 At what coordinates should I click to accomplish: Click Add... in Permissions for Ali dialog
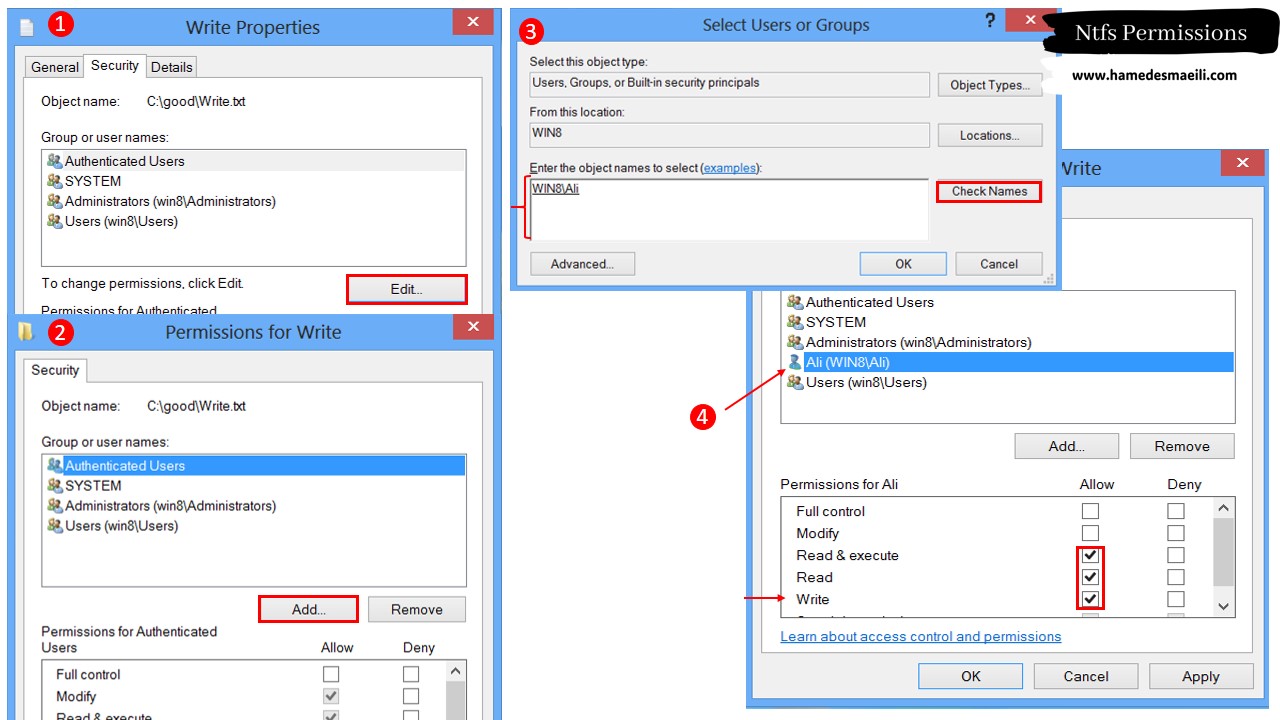point(1066,446)
